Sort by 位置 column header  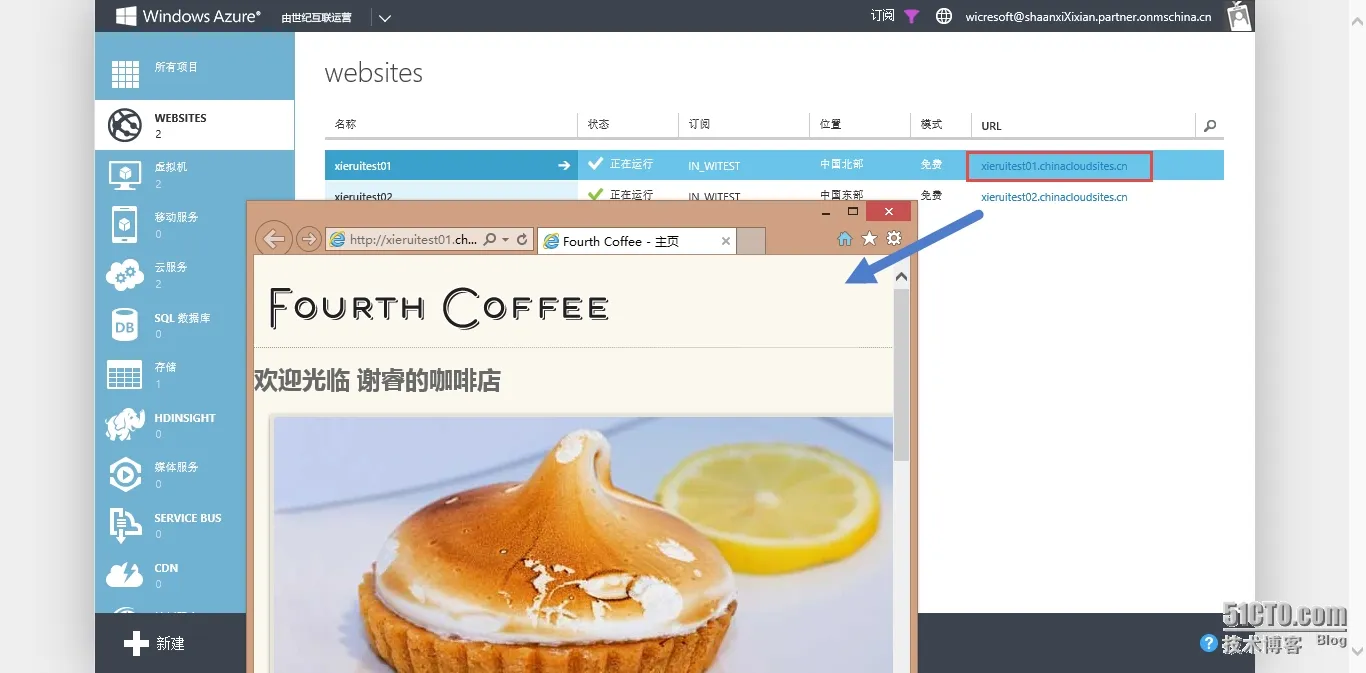coord(830,124)
